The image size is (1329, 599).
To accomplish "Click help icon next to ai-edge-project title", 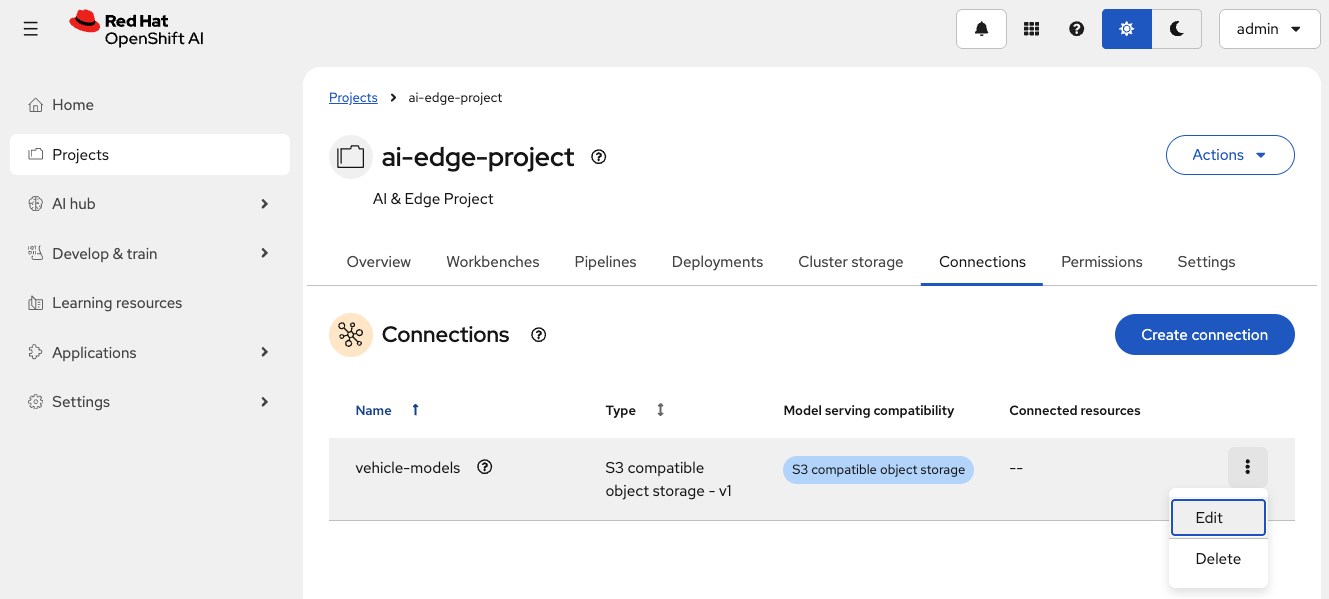I will (599, 157).
